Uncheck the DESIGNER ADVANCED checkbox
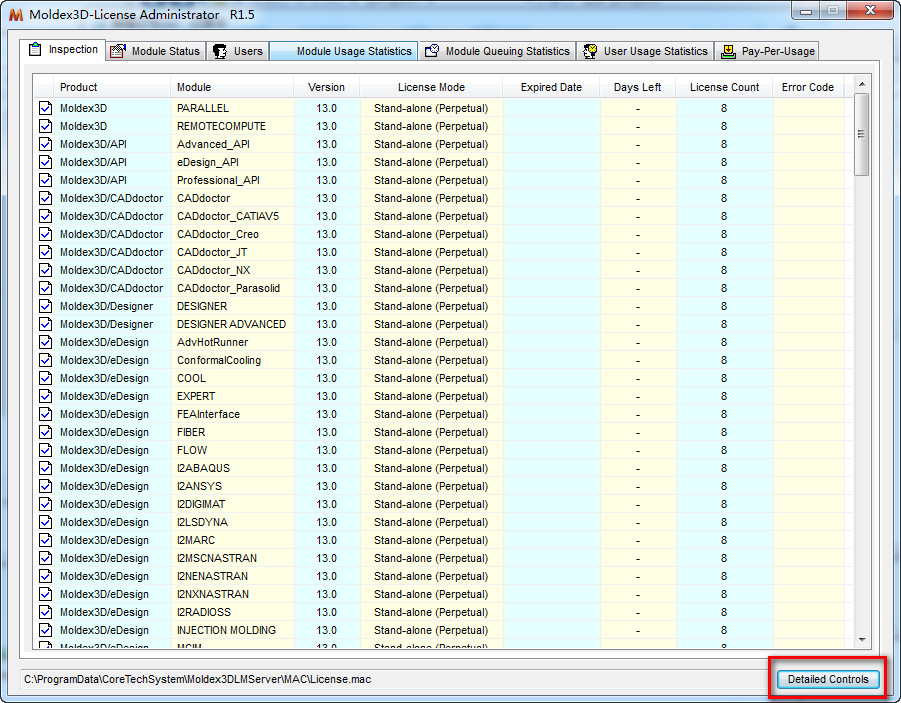 point(45,324)
